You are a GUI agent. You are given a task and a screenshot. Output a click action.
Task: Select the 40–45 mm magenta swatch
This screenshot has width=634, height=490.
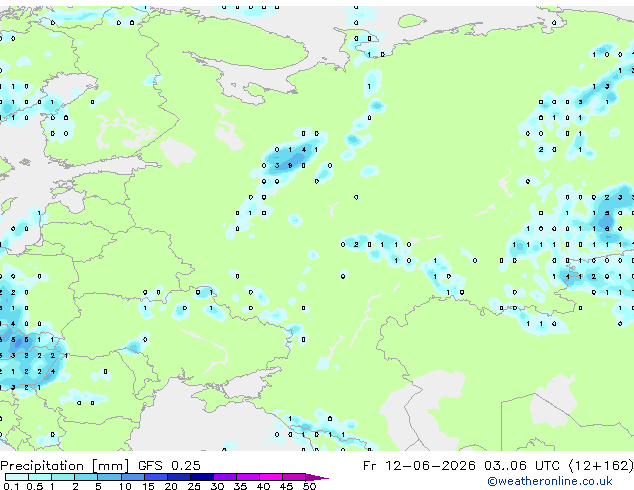point(271,477)
